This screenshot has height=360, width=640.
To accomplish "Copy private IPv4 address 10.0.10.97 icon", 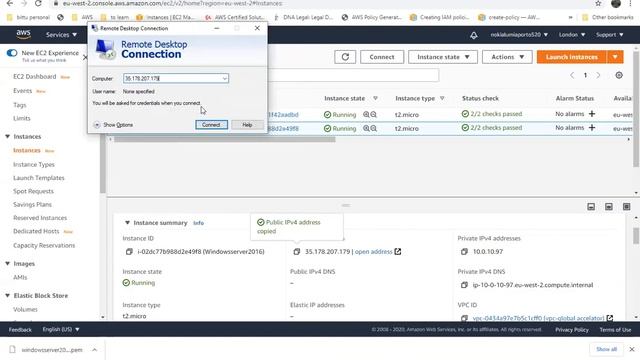I will (464, 252).
